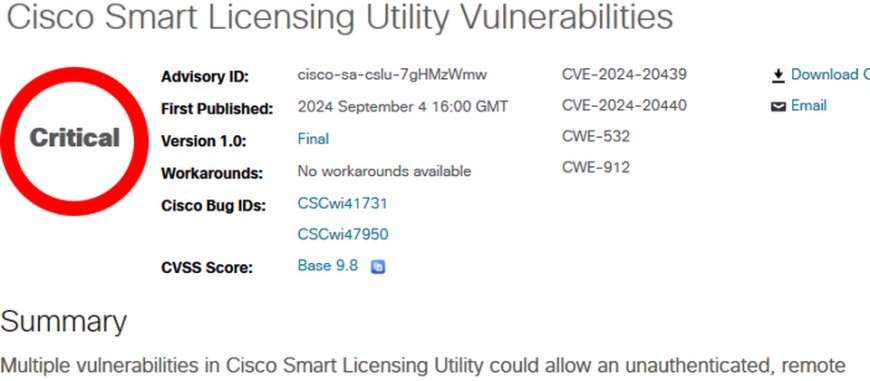This screenshot has height=381, width=870.
Task: Open the CVSS score calculator icon
Action: point(378,267)
